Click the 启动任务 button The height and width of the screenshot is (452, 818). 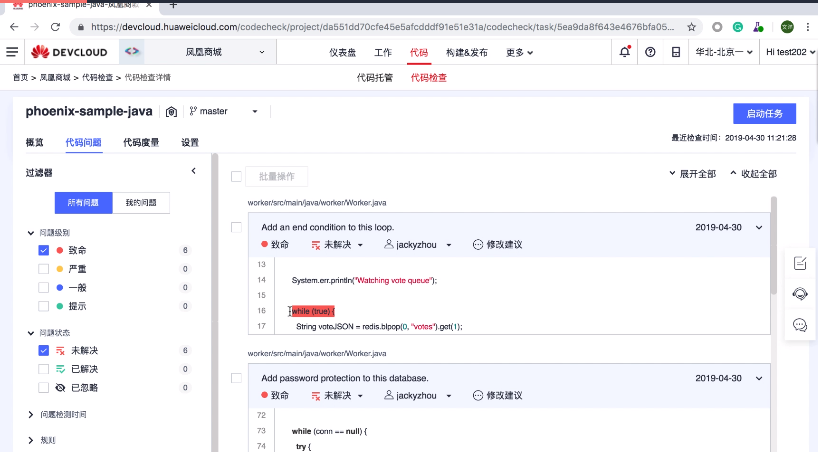(764, 114)
